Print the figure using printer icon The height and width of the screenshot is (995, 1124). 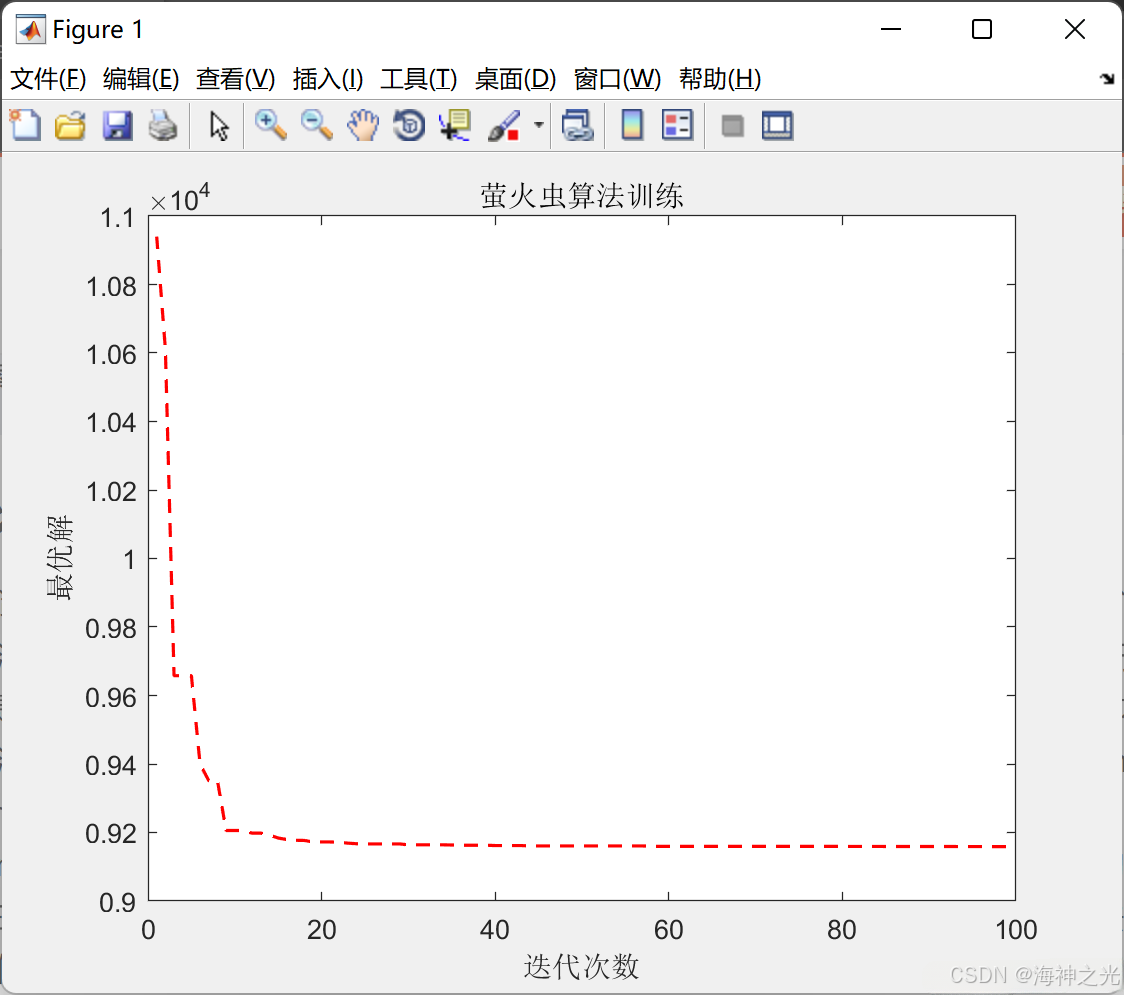point(163,125)
